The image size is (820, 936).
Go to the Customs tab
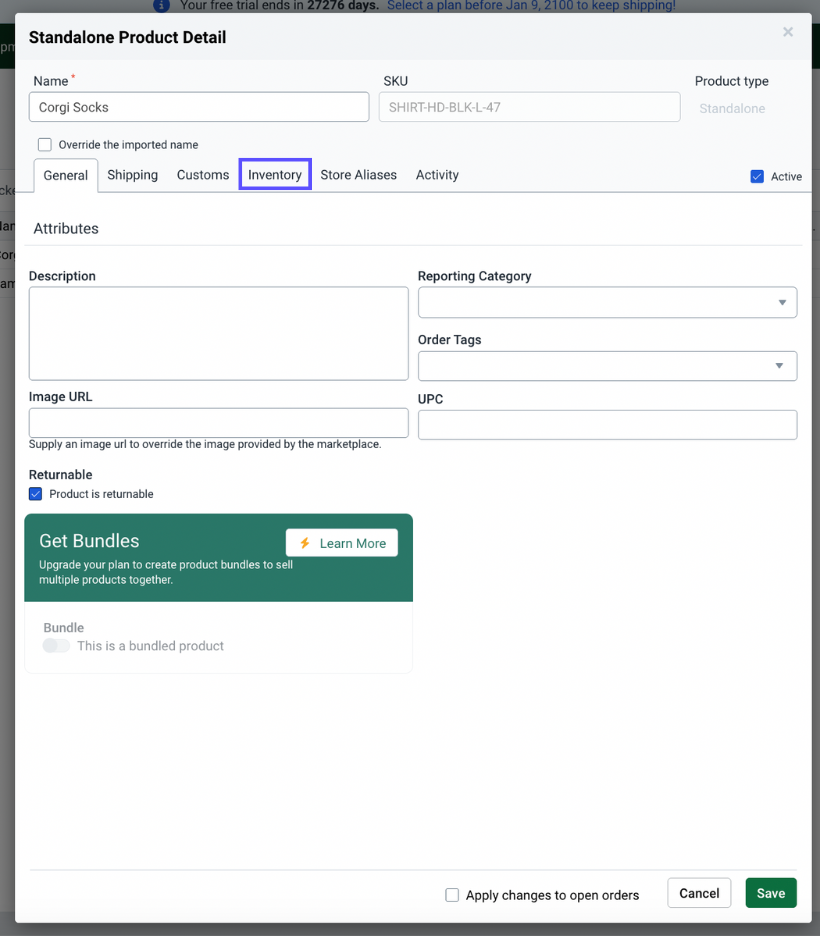pyautogui.click(x=203, y=175)
